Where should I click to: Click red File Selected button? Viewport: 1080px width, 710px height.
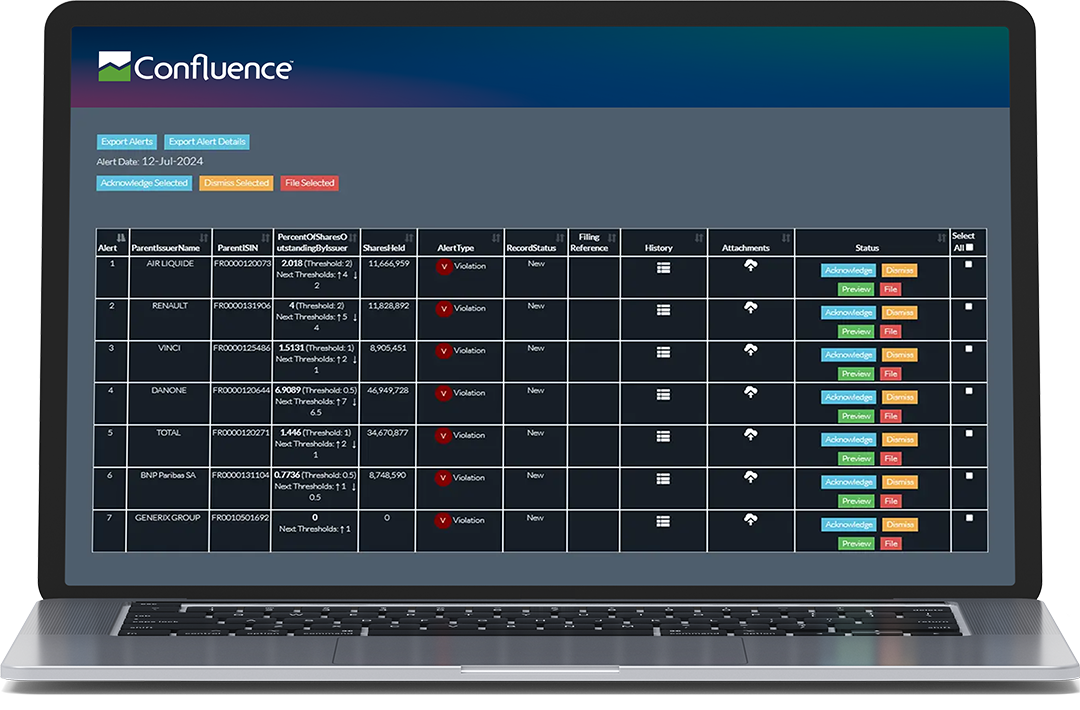[309, 183]
